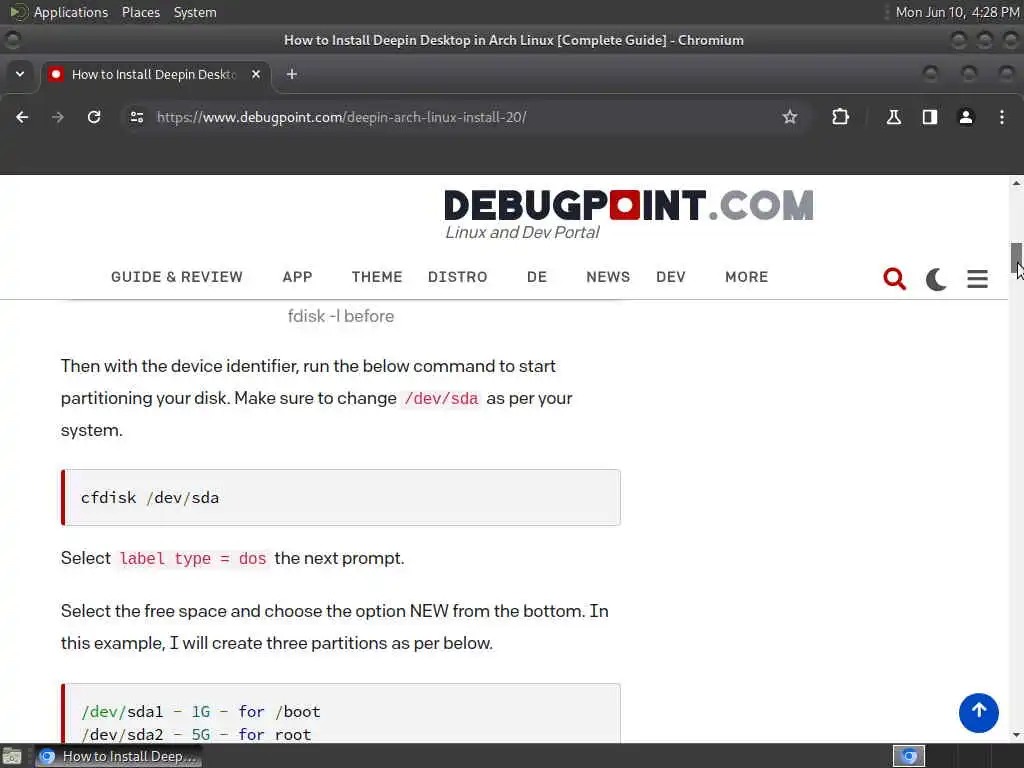Open Chrome Labs flask icon
This screenshot has height=768, width=1024.
click(x=893, y=117)
